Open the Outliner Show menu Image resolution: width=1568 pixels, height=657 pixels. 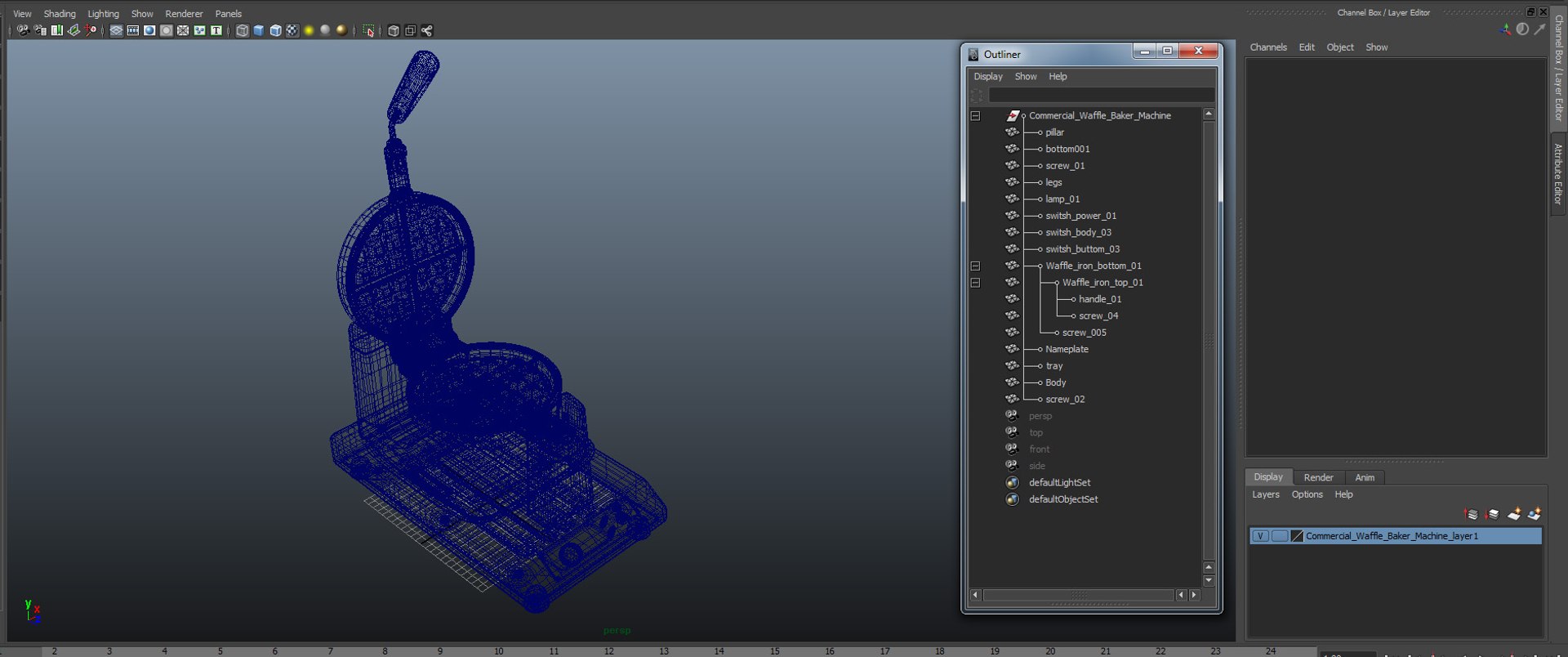point(1026,77)
